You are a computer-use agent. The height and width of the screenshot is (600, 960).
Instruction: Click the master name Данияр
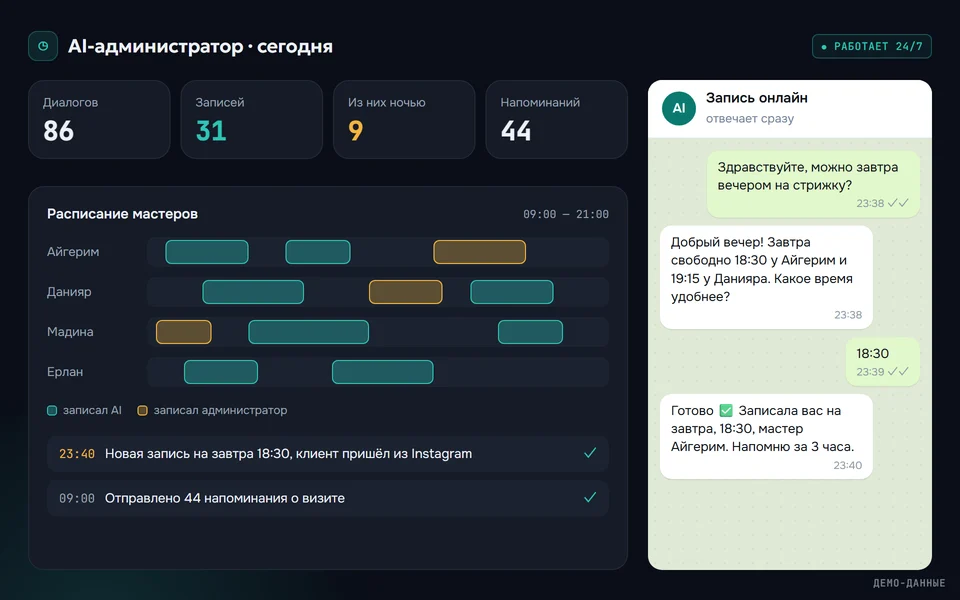point(69,291)
